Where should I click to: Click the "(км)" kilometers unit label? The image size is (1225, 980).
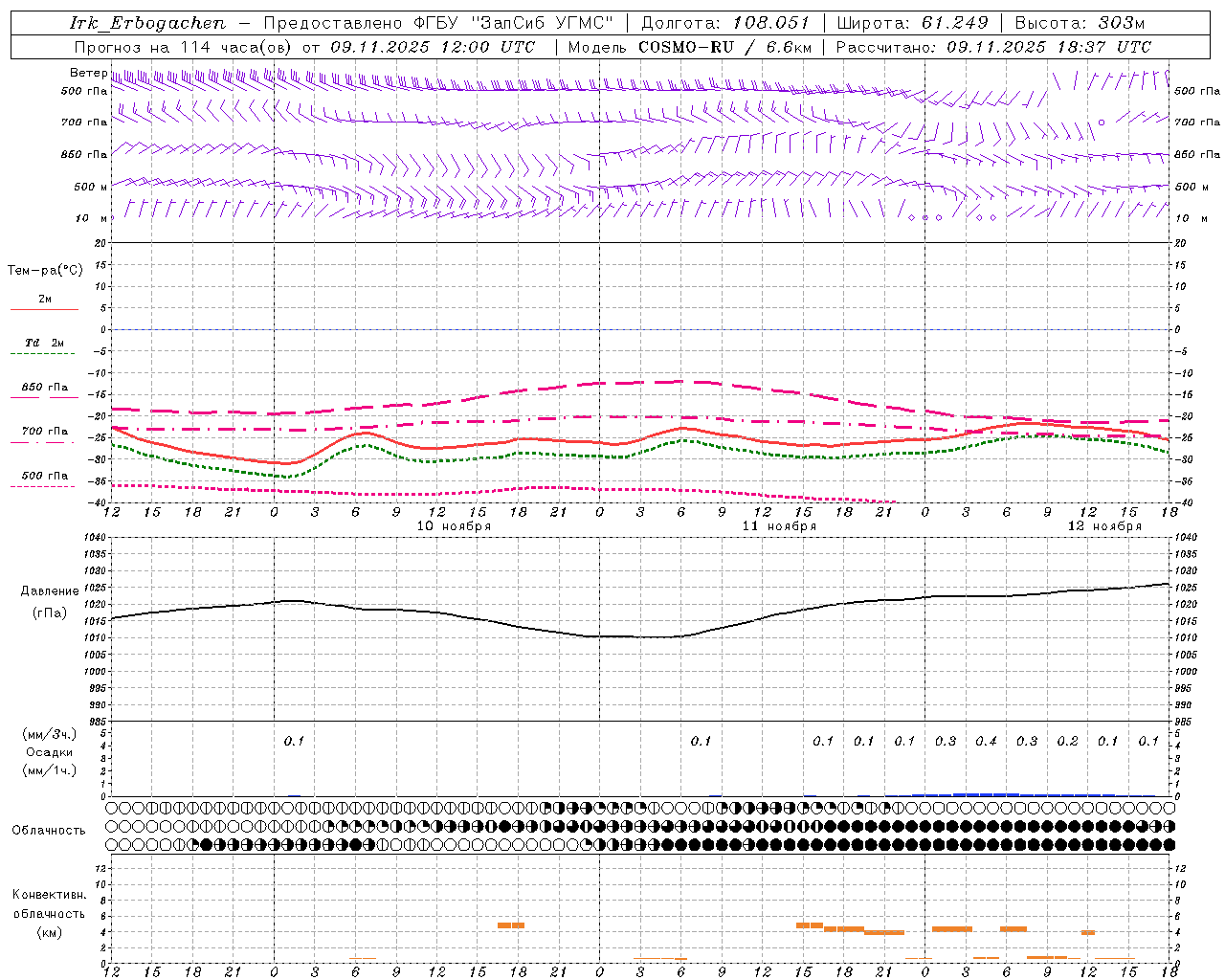click(50, 932)
